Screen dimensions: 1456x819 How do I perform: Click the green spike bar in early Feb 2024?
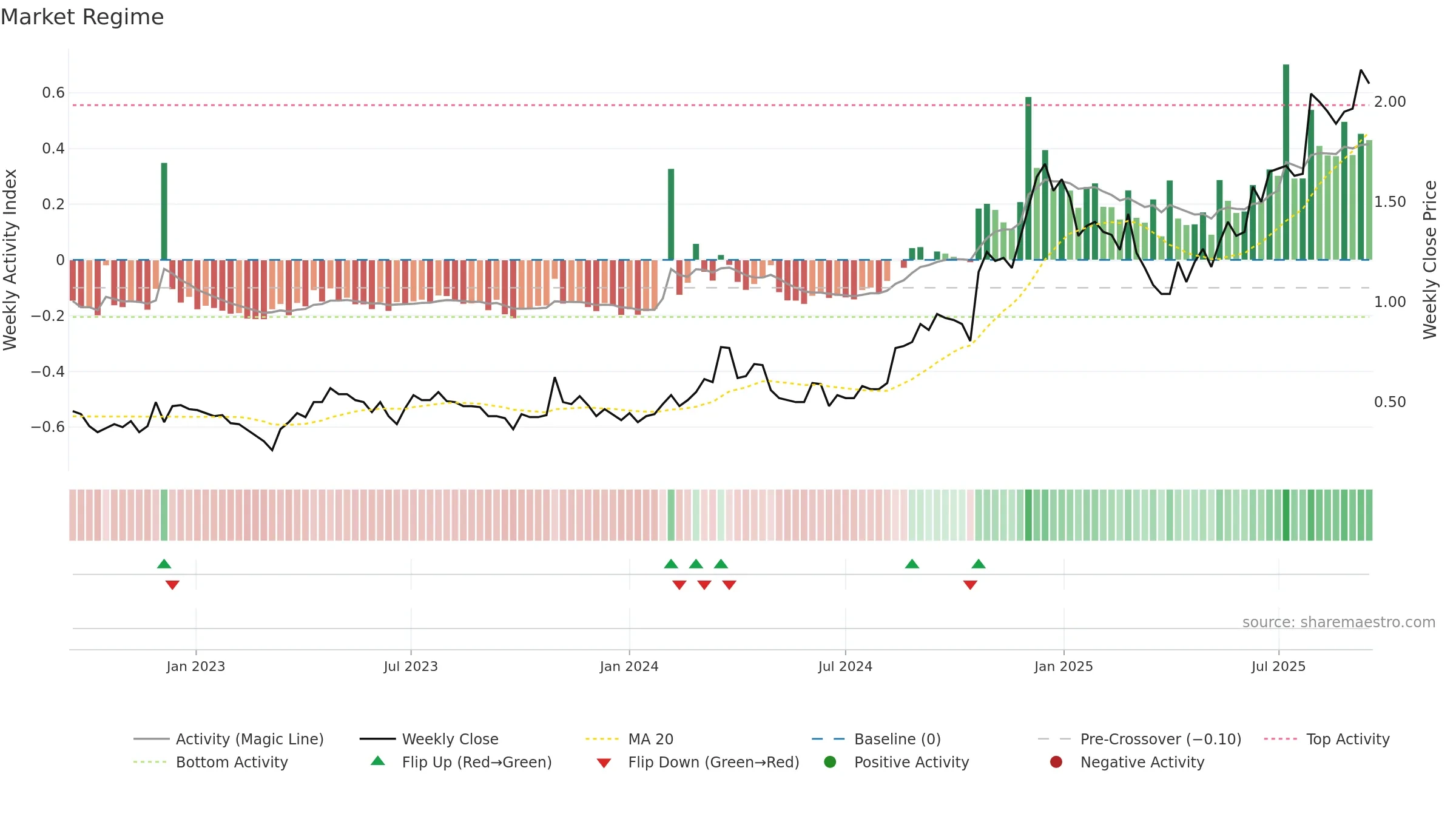671,214
